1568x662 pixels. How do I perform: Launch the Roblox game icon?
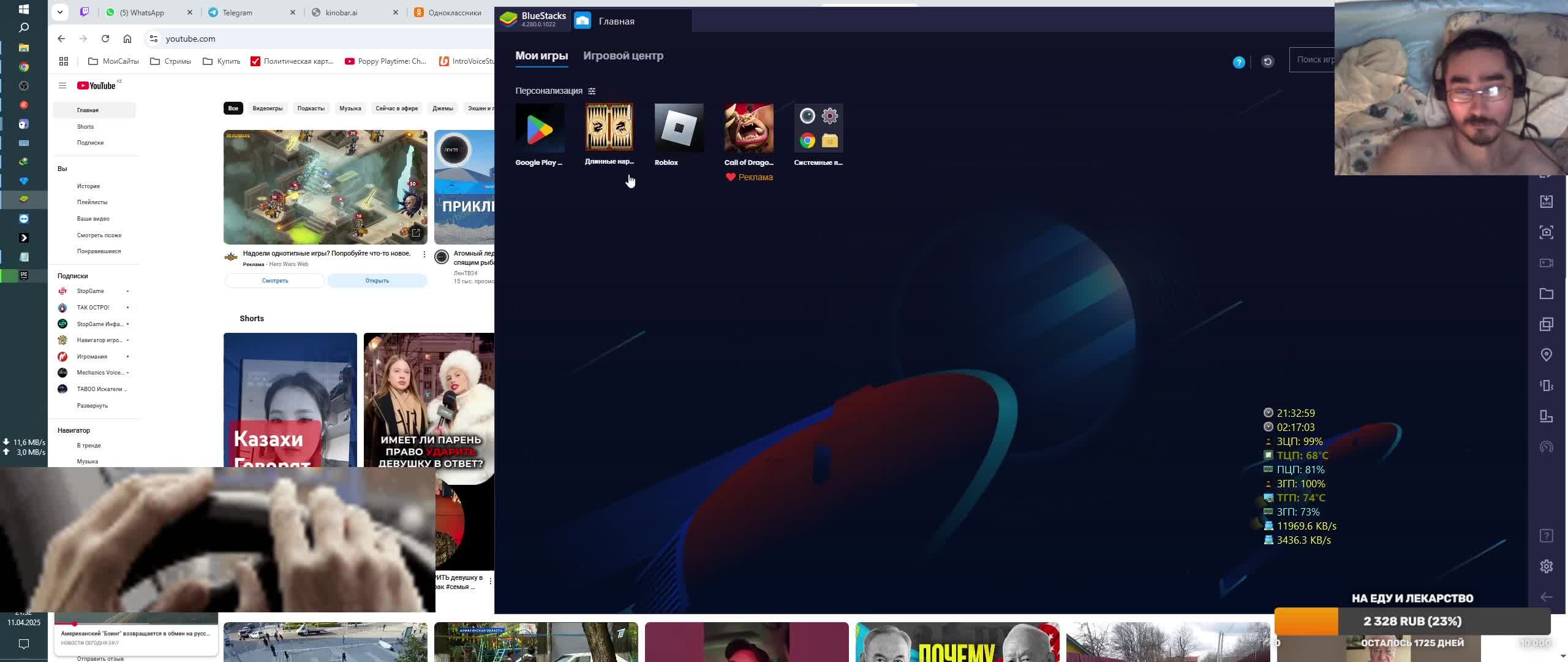pos(679,128)
